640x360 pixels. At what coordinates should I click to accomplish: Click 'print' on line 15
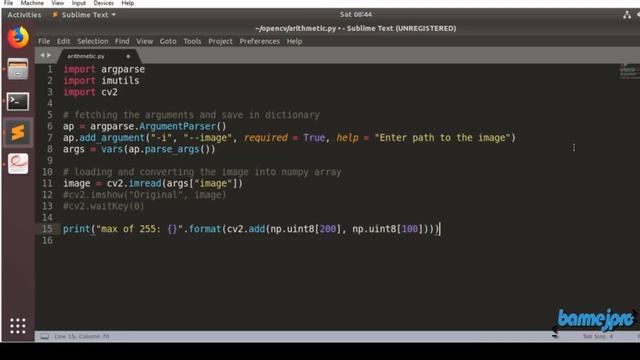click(76, 229)
